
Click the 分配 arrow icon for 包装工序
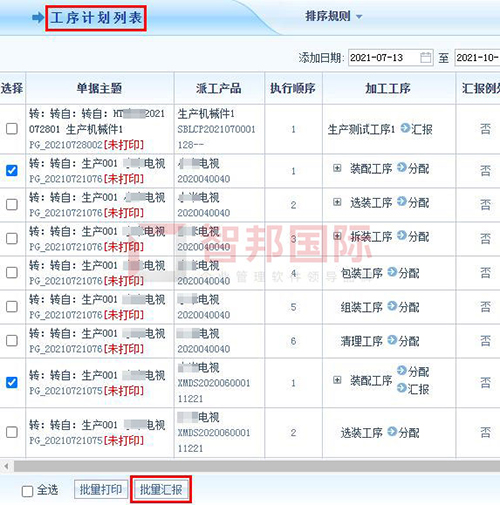click(392, 272)
